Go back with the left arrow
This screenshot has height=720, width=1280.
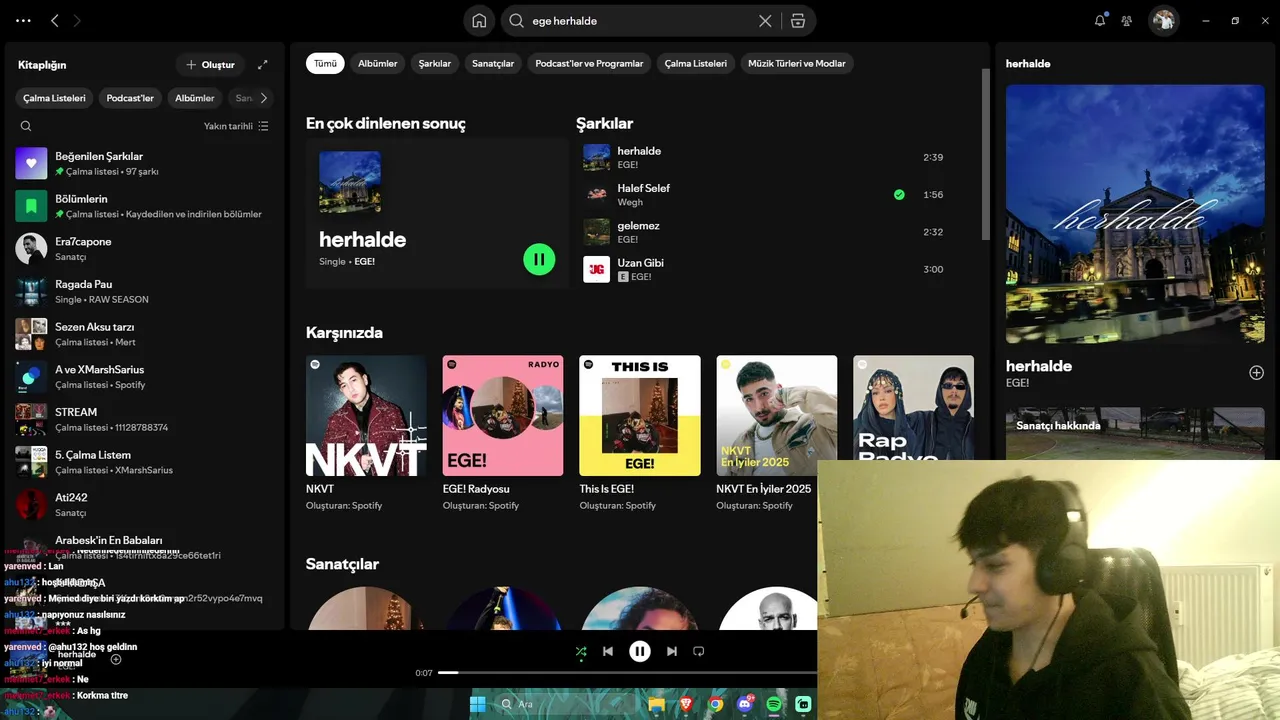(55, 20)
